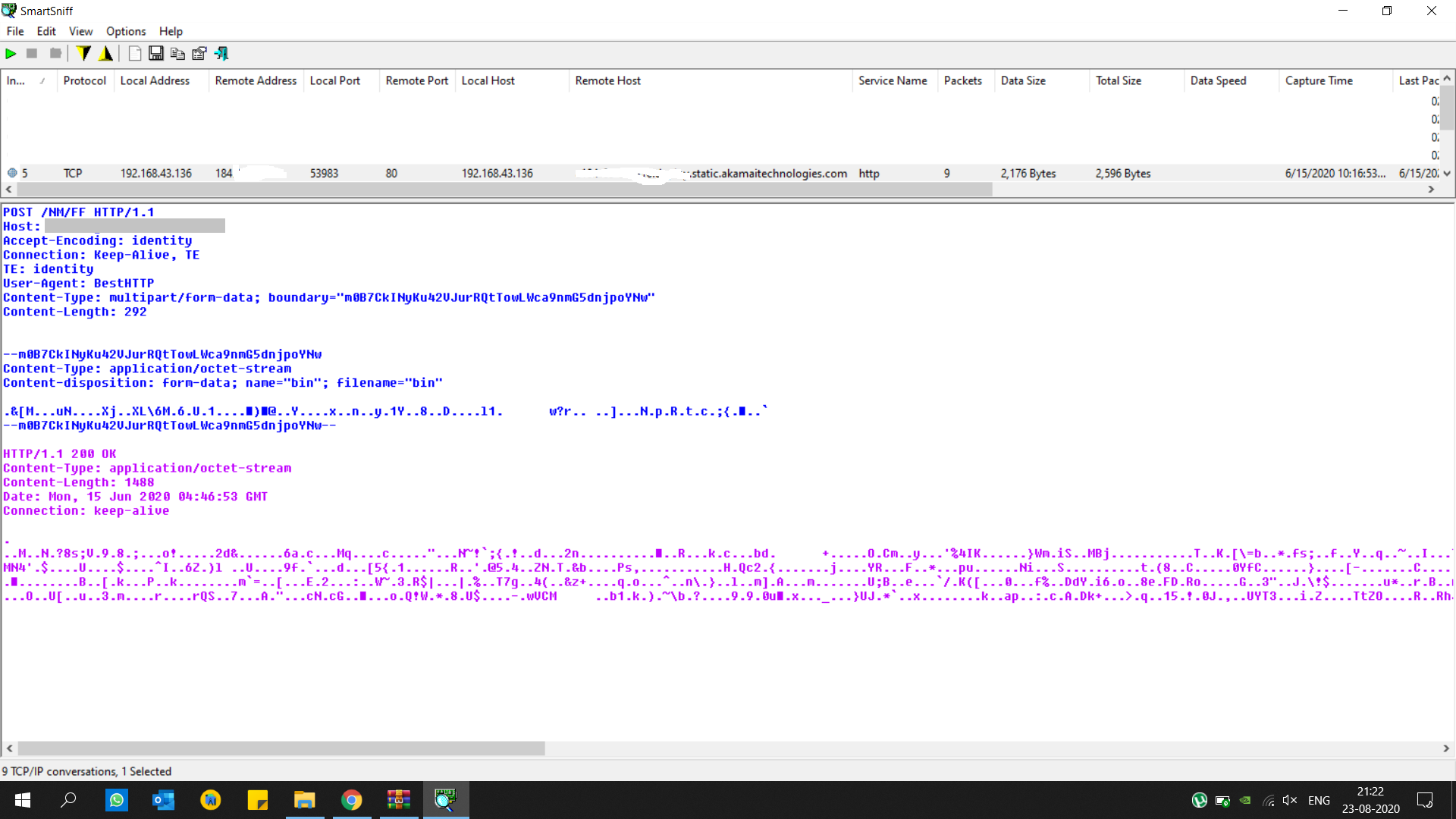Start capture with green play icon
The width and height of the screenshot is (1456, 819).
(11, 54)
